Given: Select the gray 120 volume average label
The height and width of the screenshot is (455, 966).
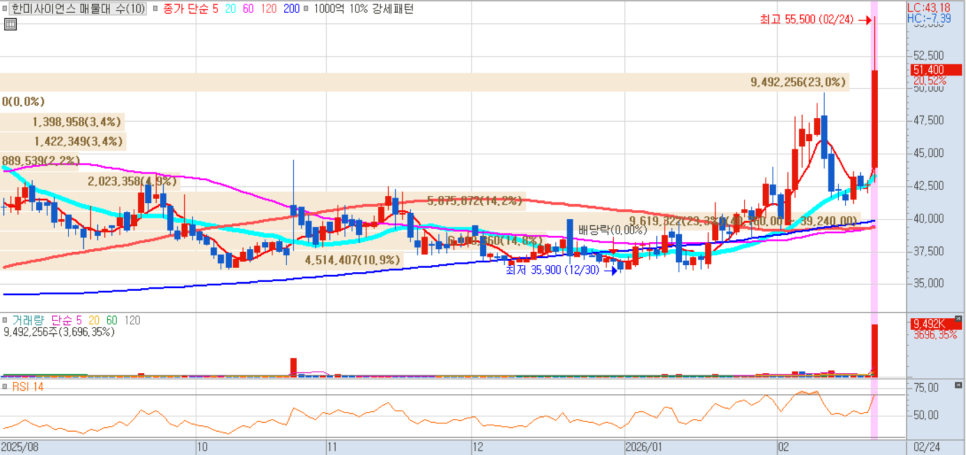Looking at the screenshot, I should point(132,321).
